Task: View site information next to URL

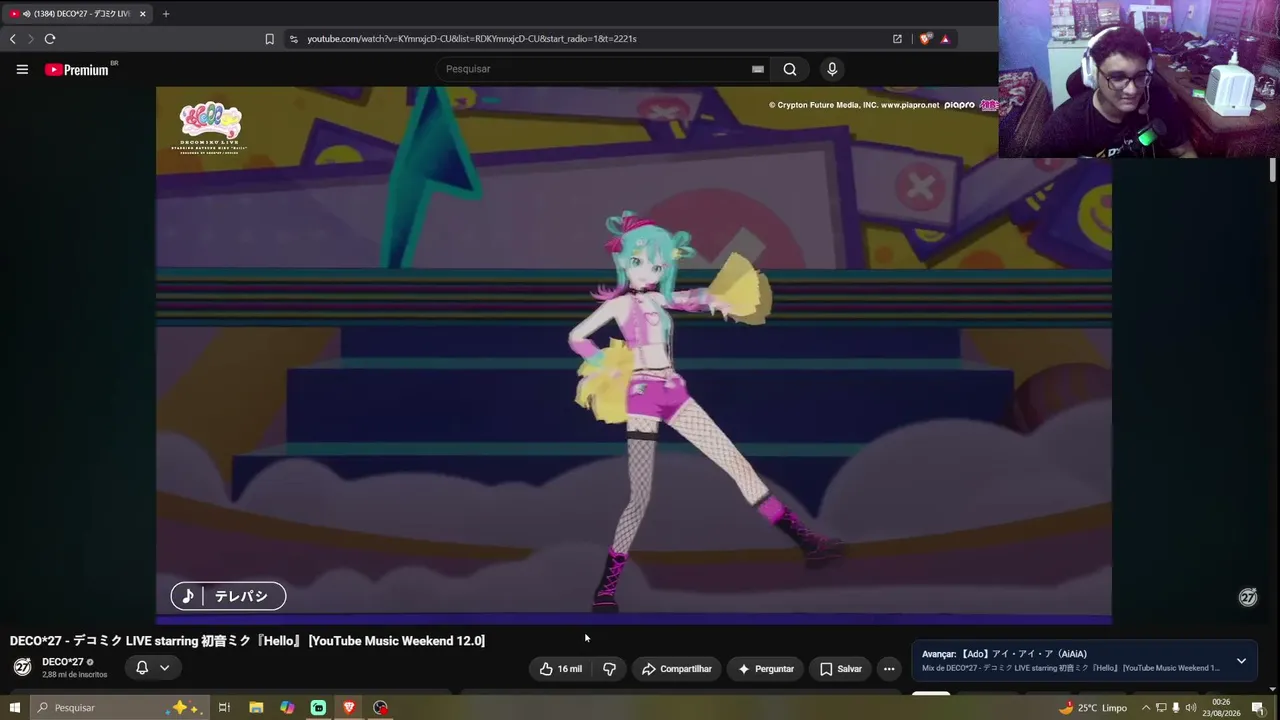Action: (293, 39)
